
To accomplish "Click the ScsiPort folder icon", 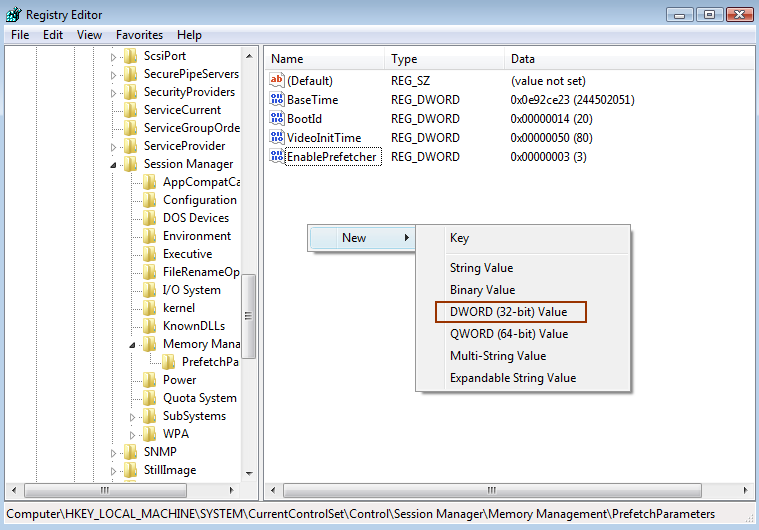I will 130,56.
